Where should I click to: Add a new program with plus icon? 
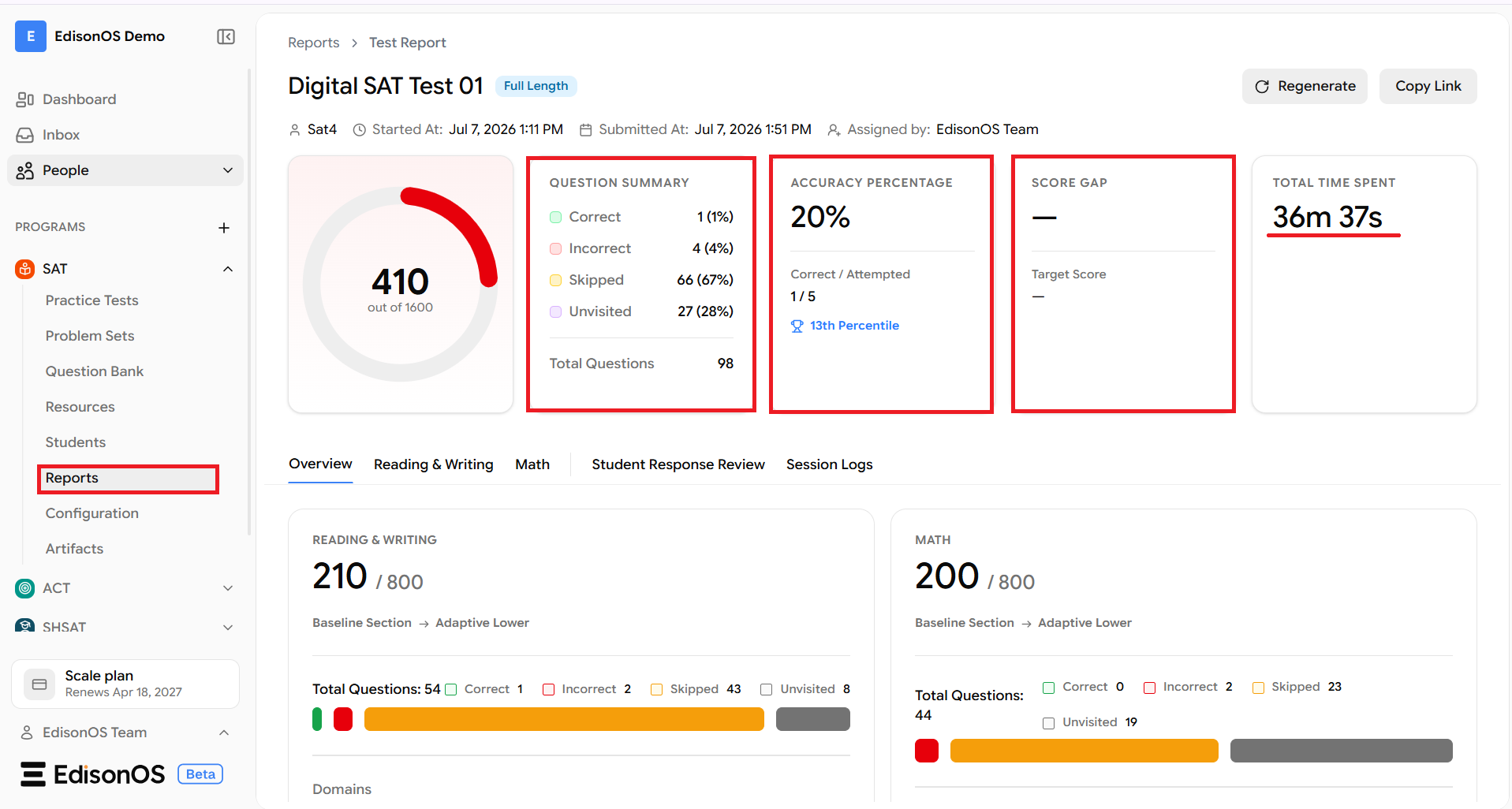224,228
